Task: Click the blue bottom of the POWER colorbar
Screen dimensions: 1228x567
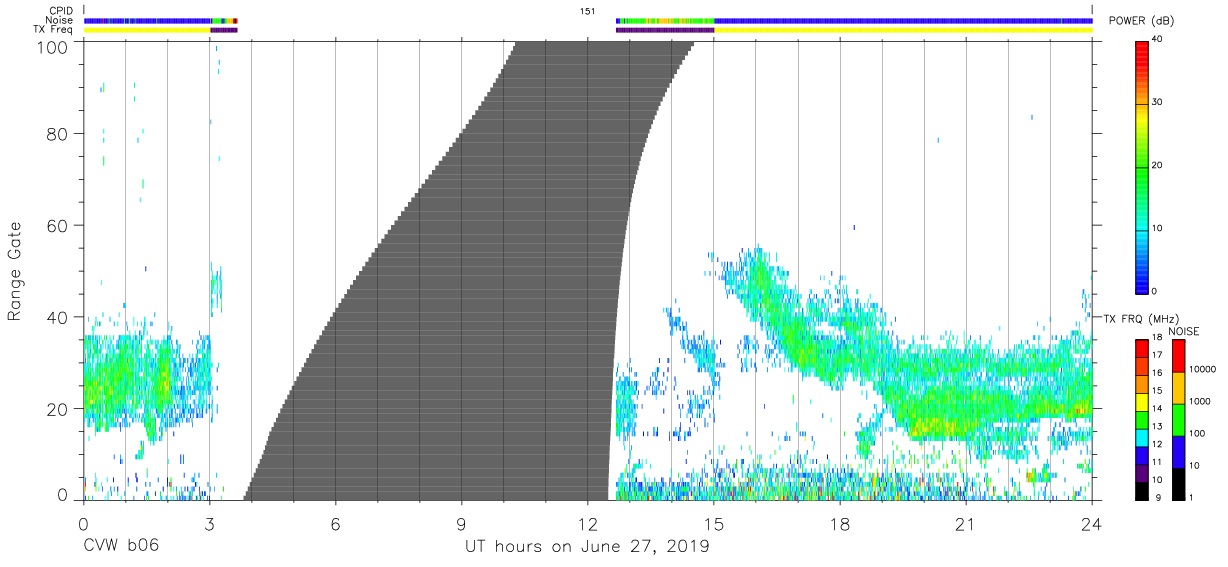Action: 1141,280
